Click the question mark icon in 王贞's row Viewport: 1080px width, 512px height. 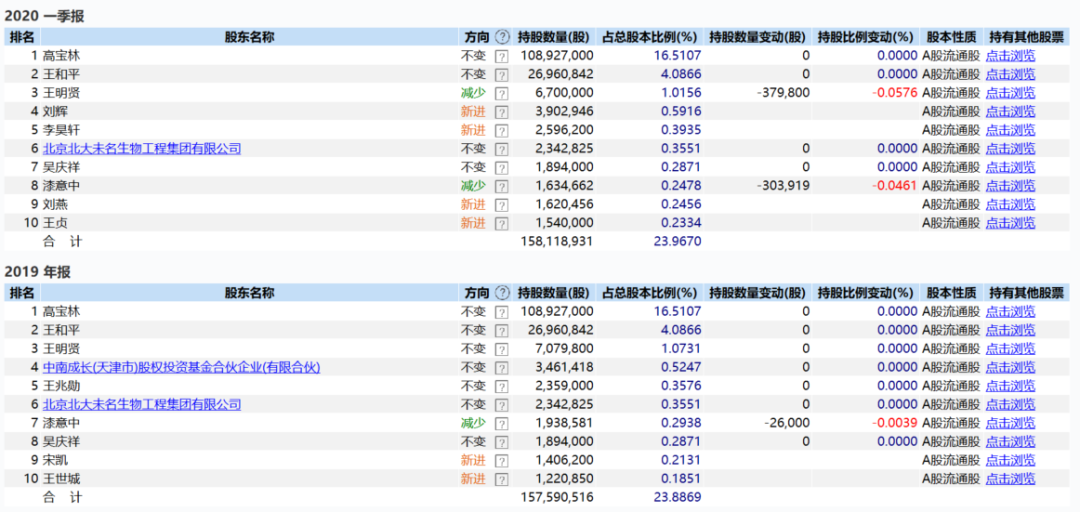(x=502, y=224)
